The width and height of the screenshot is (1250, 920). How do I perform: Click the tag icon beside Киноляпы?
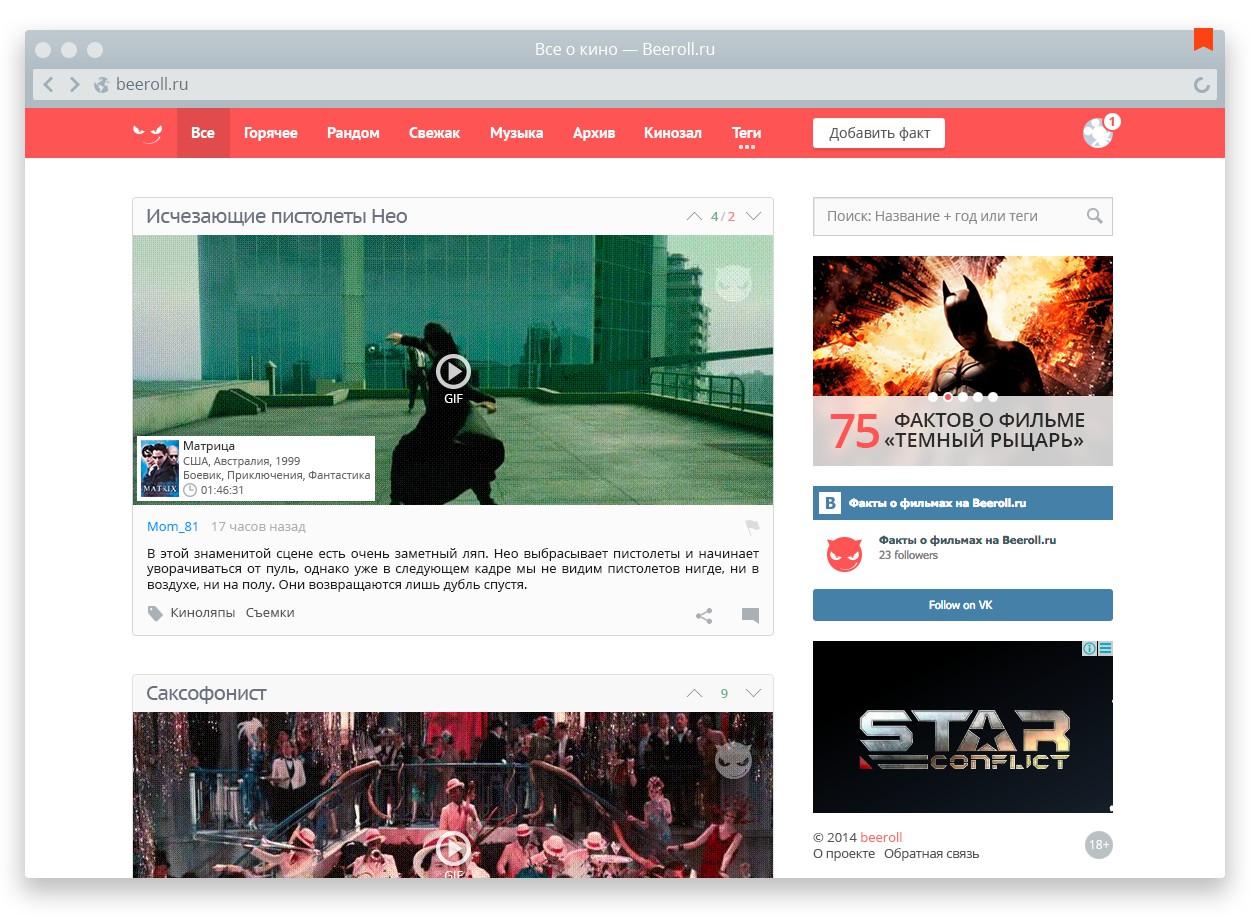click(x=155, y=613)
